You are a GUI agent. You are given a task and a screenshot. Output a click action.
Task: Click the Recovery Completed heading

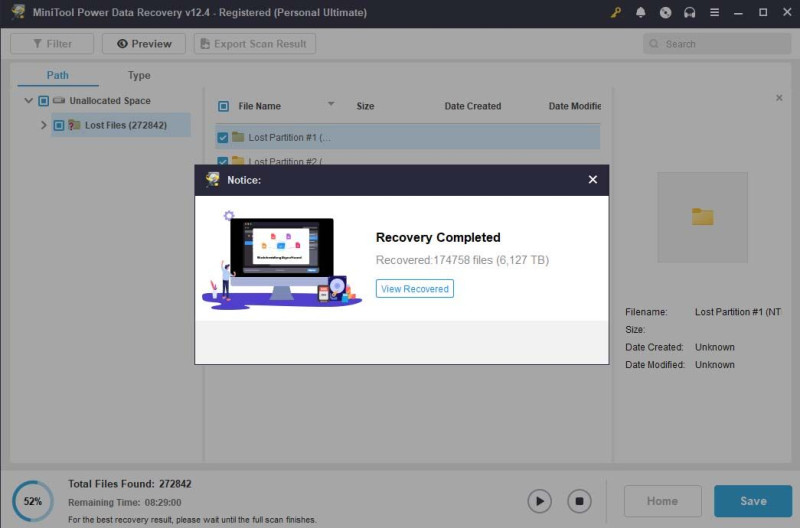point(438,237)
